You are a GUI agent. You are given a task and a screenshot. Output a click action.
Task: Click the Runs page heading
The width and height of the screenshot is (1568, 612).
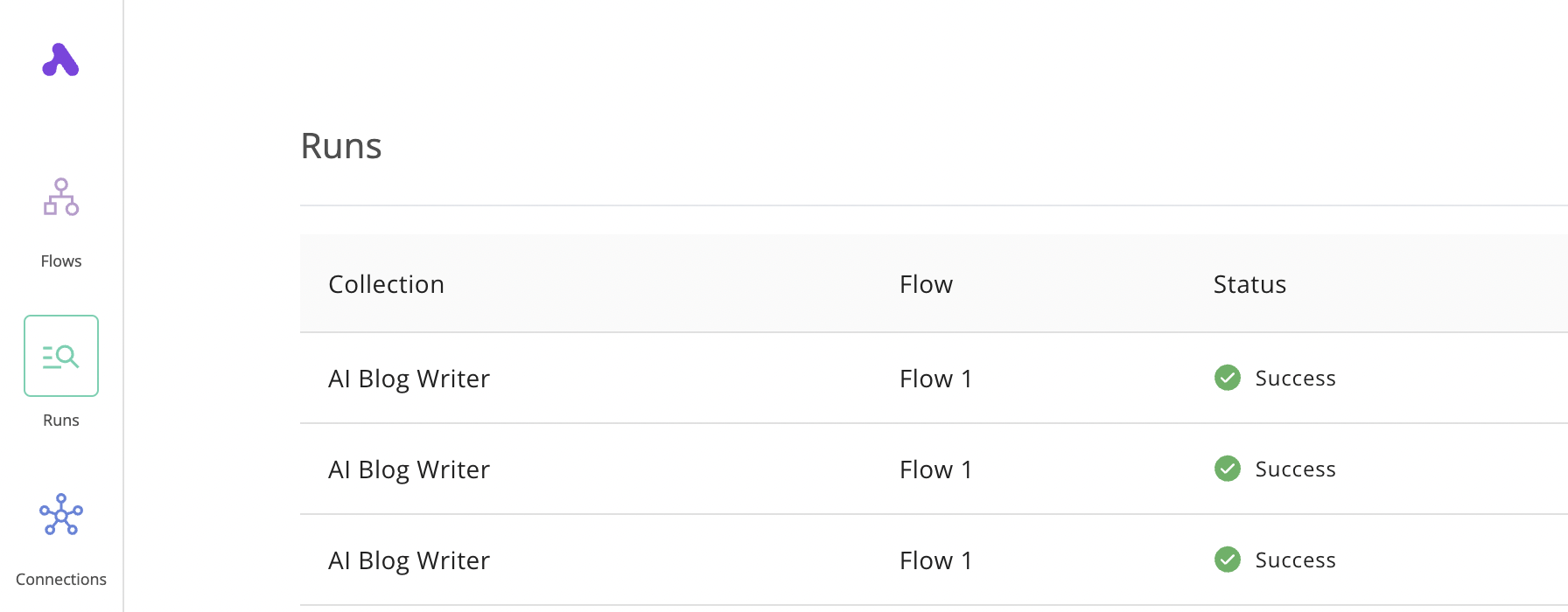(341, 146)
